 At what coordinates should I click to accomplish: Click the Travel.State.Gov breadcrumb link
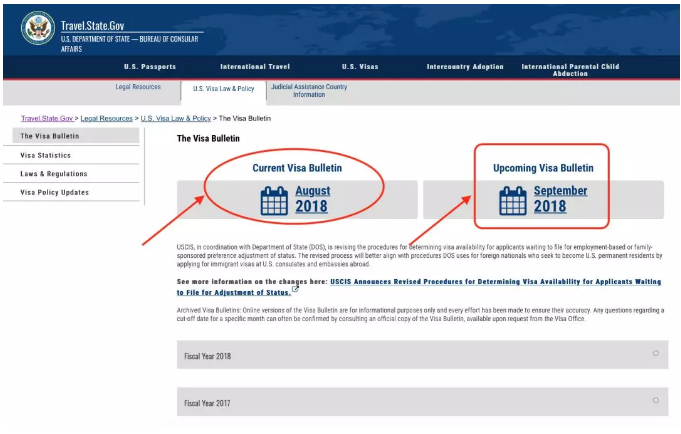[47, 118]
